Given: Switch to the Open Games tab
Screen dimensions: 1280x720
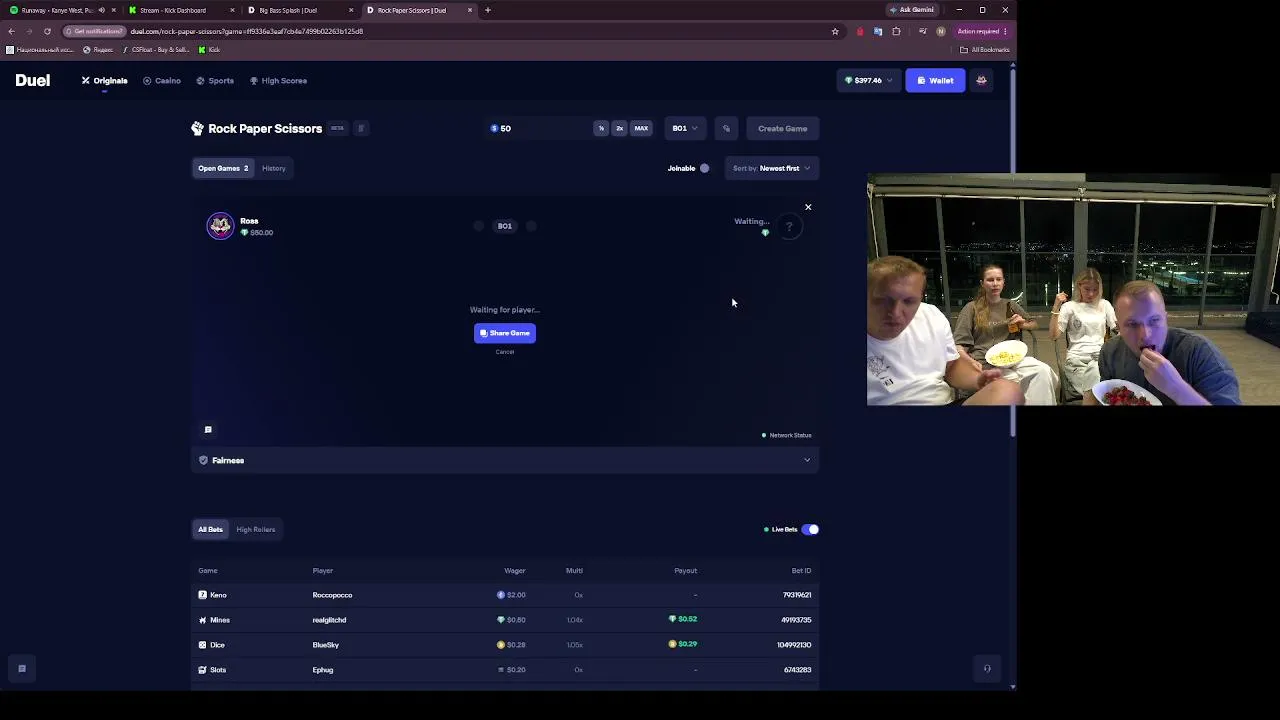Looking at the screenshot, I should [x=223, y=168].
